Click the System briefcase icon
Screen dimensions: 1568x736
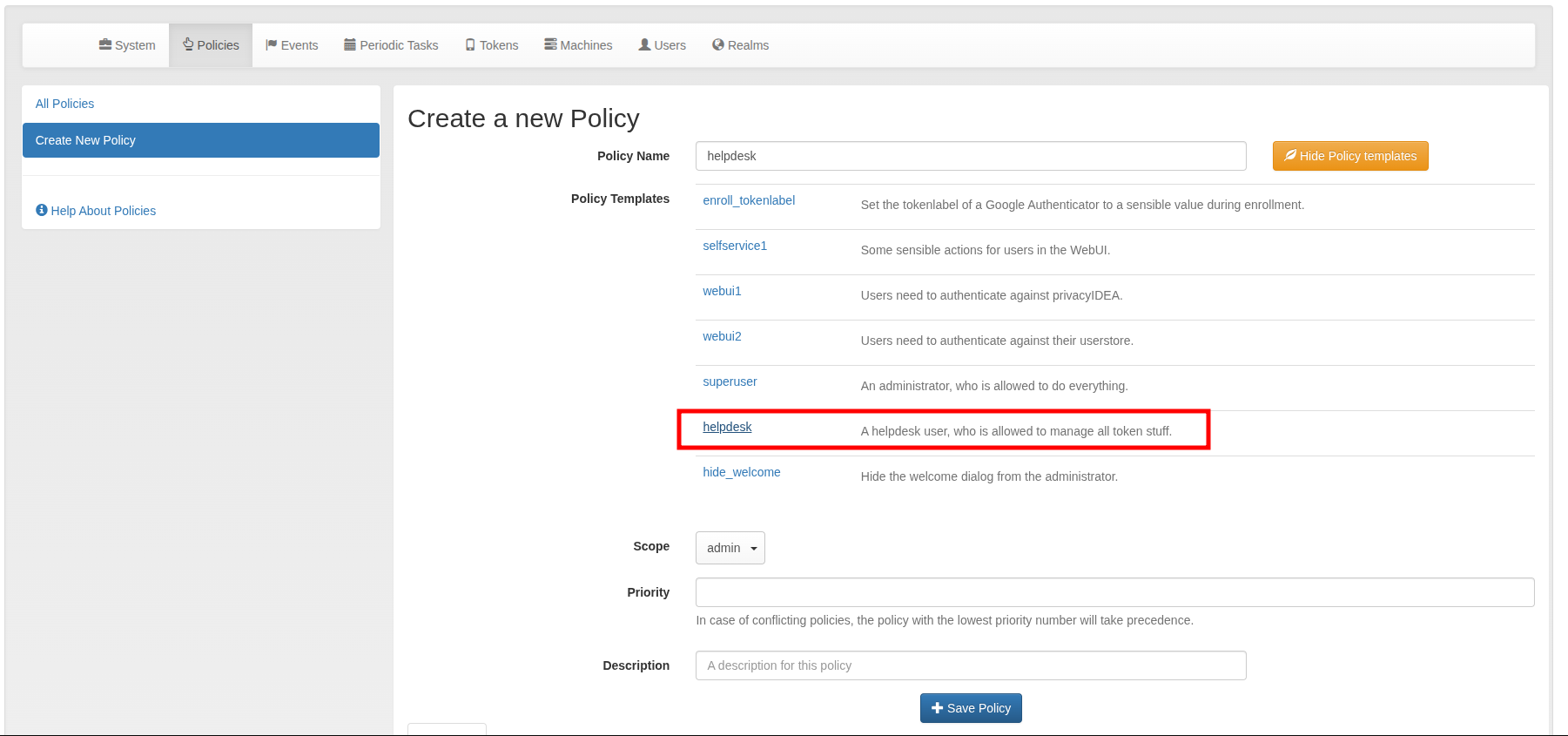coord(105,44)
